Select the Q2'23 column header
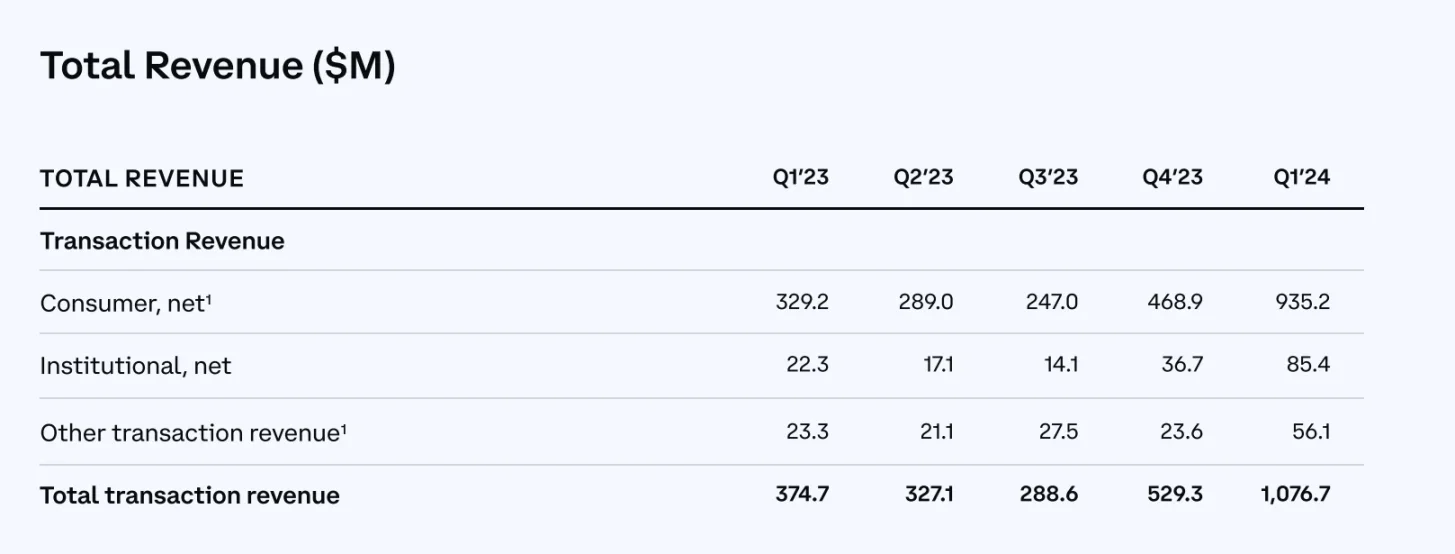Viewport: 1455px width, 554px height. [x=924, y=178]
